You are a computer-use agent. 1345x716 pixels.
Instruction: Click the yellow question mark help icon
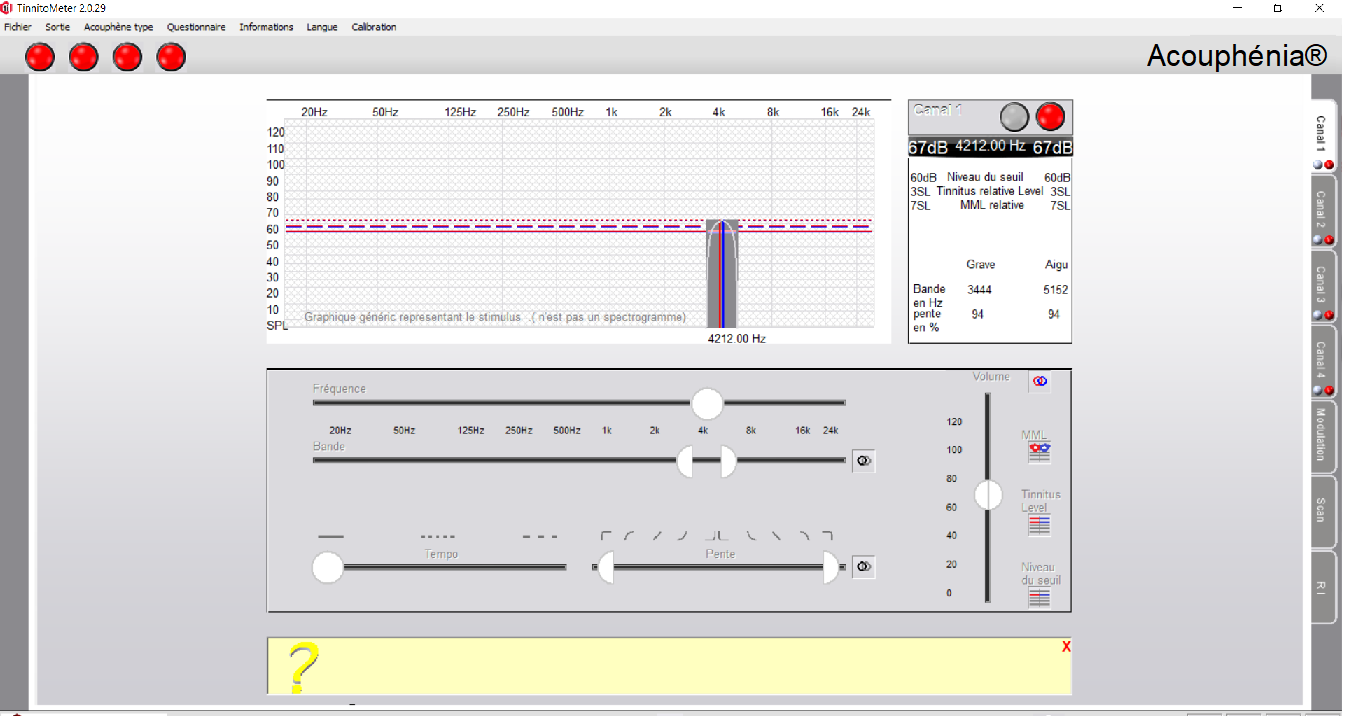click(x=304, y=668)
